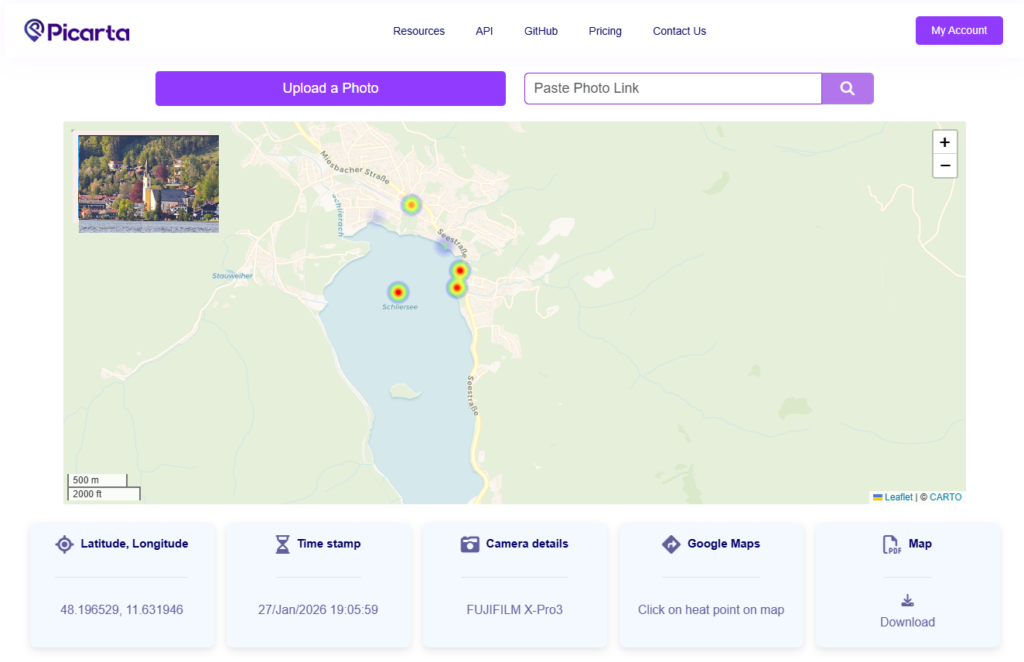Click the Google Maps direction icon

click(x=671, y=544)
